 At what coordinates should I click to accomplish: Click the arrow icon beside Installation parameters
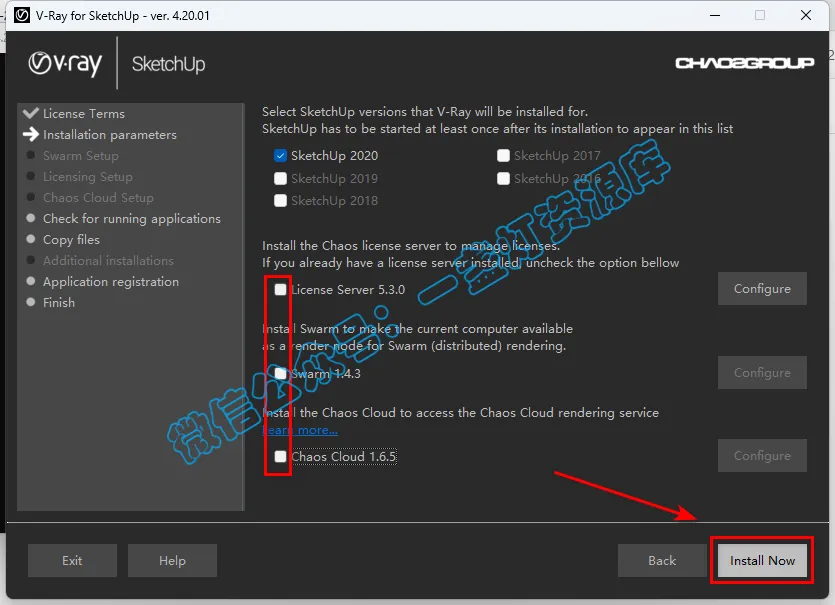coord(31,134)
